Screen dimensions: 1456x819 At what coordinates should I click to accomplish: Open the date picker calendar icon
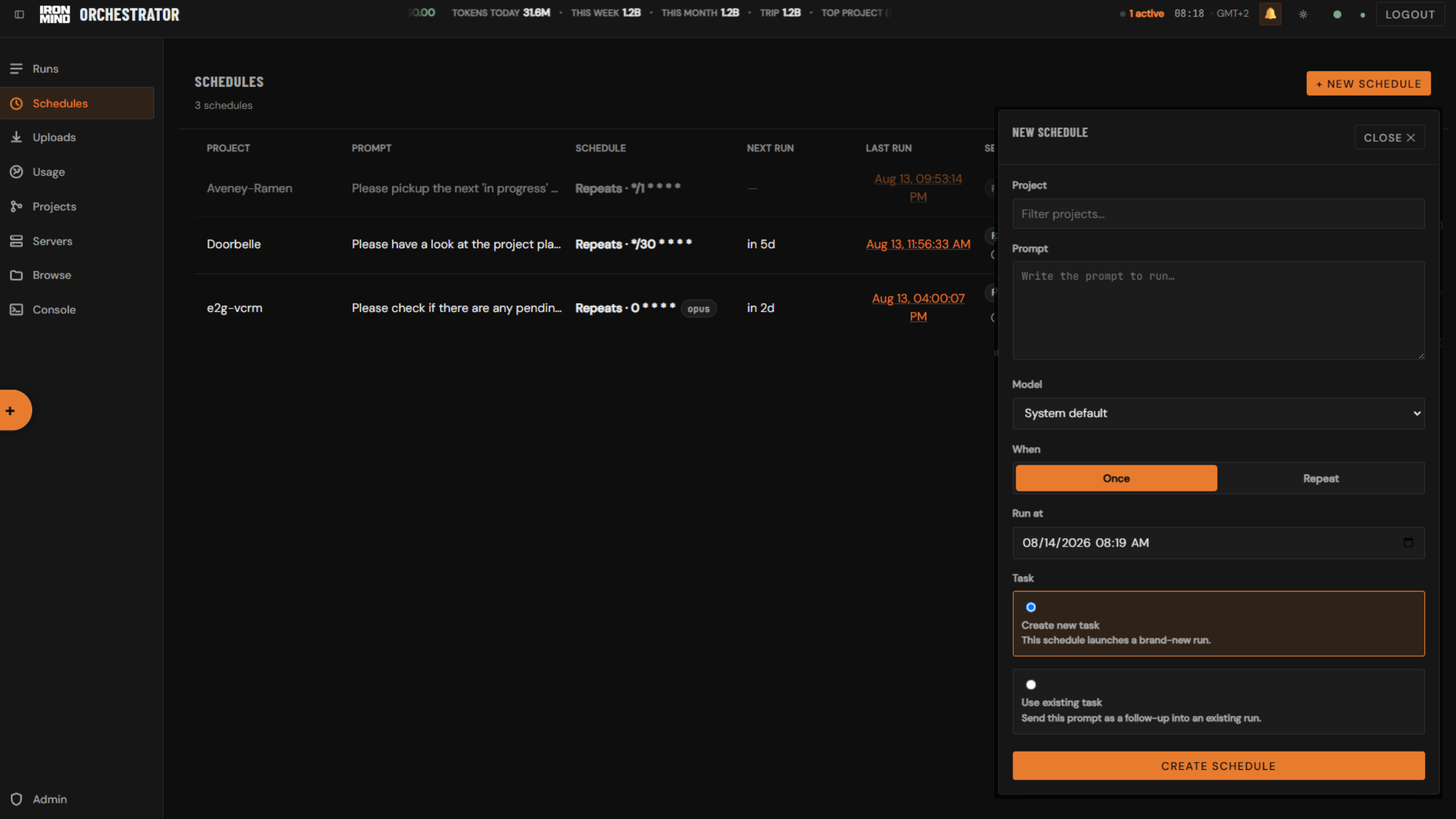1408,542
